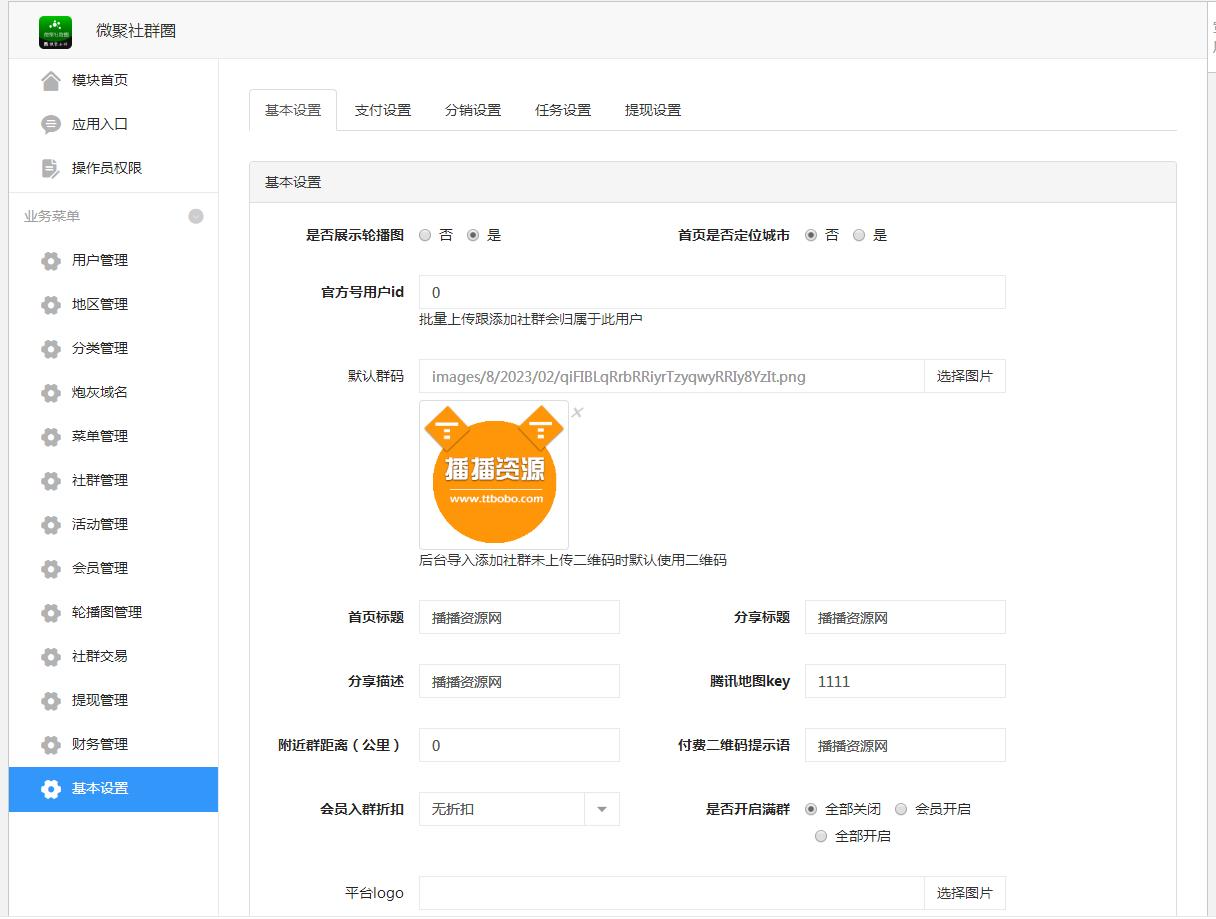Open 轮播图管理 text label in the sidebar

click(x=107, y=612)
